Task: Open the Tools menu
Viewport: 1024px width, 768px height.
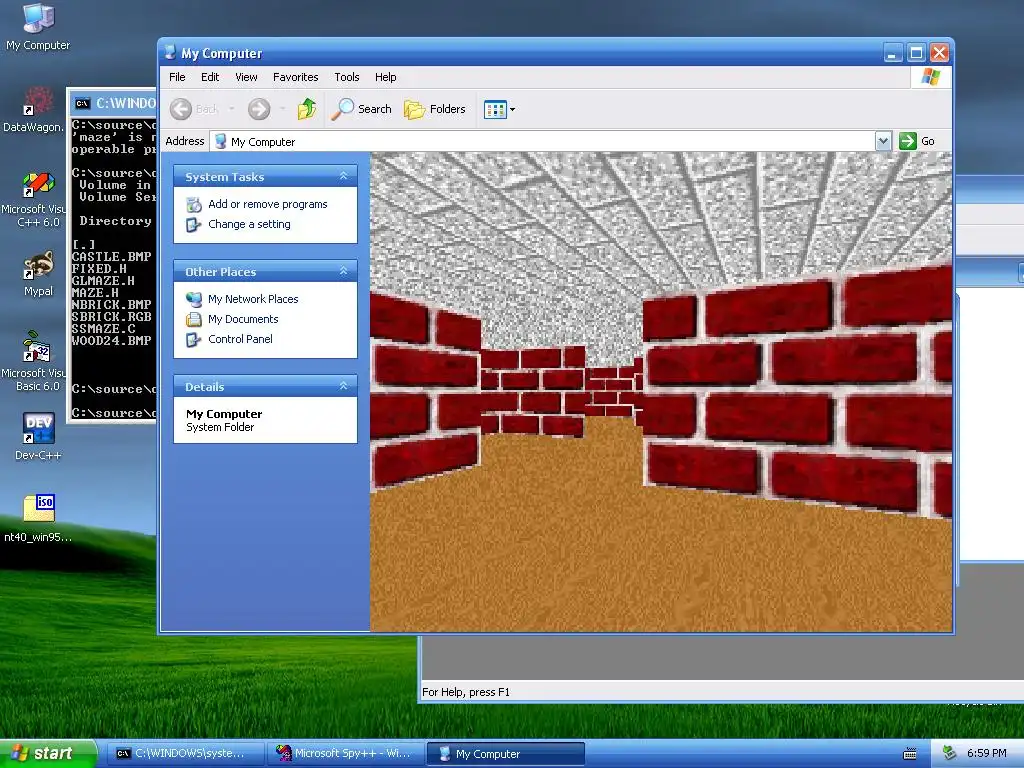Action: (347, 77)
